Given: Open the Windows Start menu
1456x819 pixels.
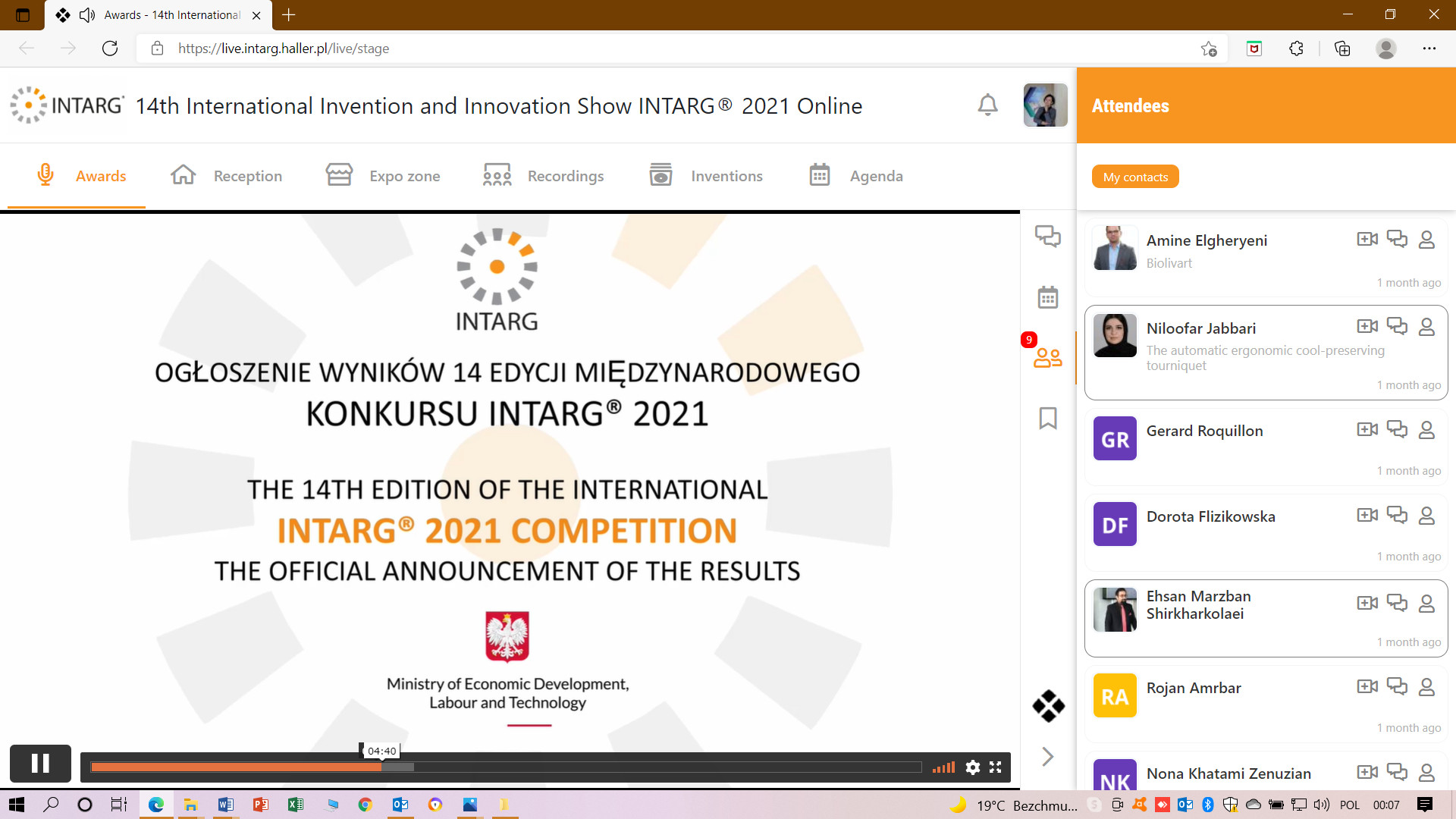Looking at the screenshot, I should [x=17, y=805].
